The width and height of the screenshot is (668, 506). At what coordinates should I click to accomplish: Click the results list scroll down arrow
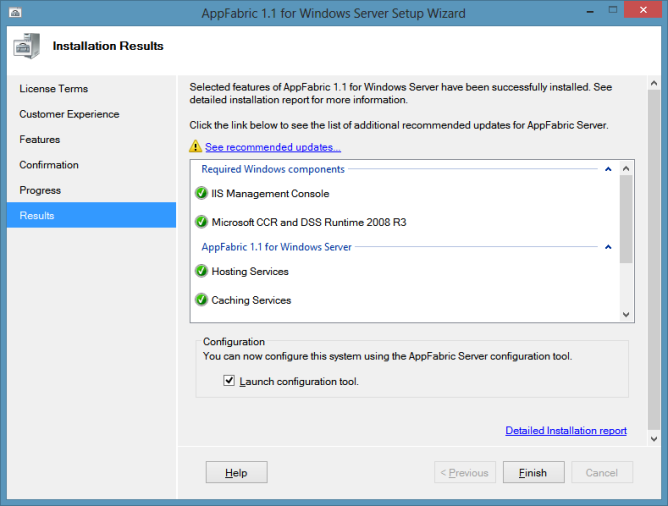point(627,314)
